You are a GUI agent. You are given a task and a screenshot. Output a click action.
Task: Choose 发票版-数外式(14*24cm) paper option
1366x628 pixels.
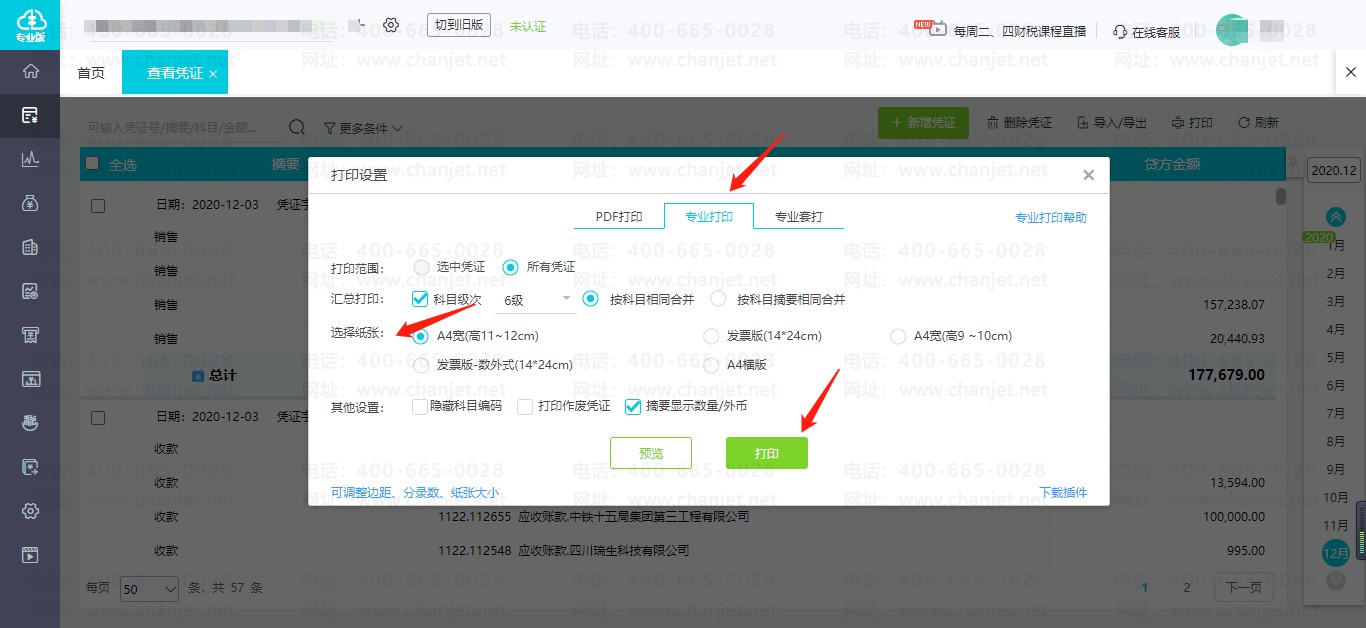tap(421, 365)
